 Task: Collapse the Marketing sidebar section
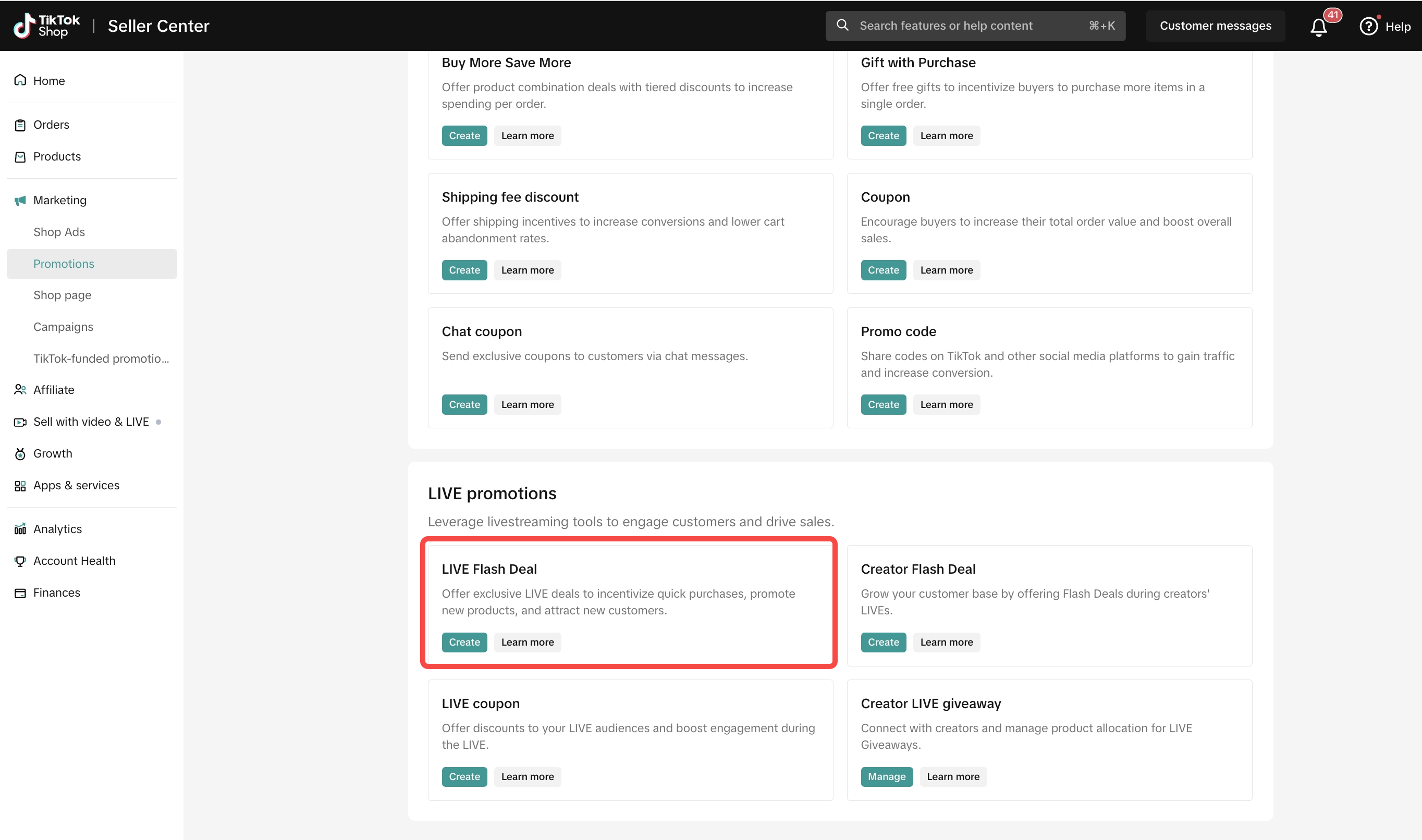click(60, 201)
